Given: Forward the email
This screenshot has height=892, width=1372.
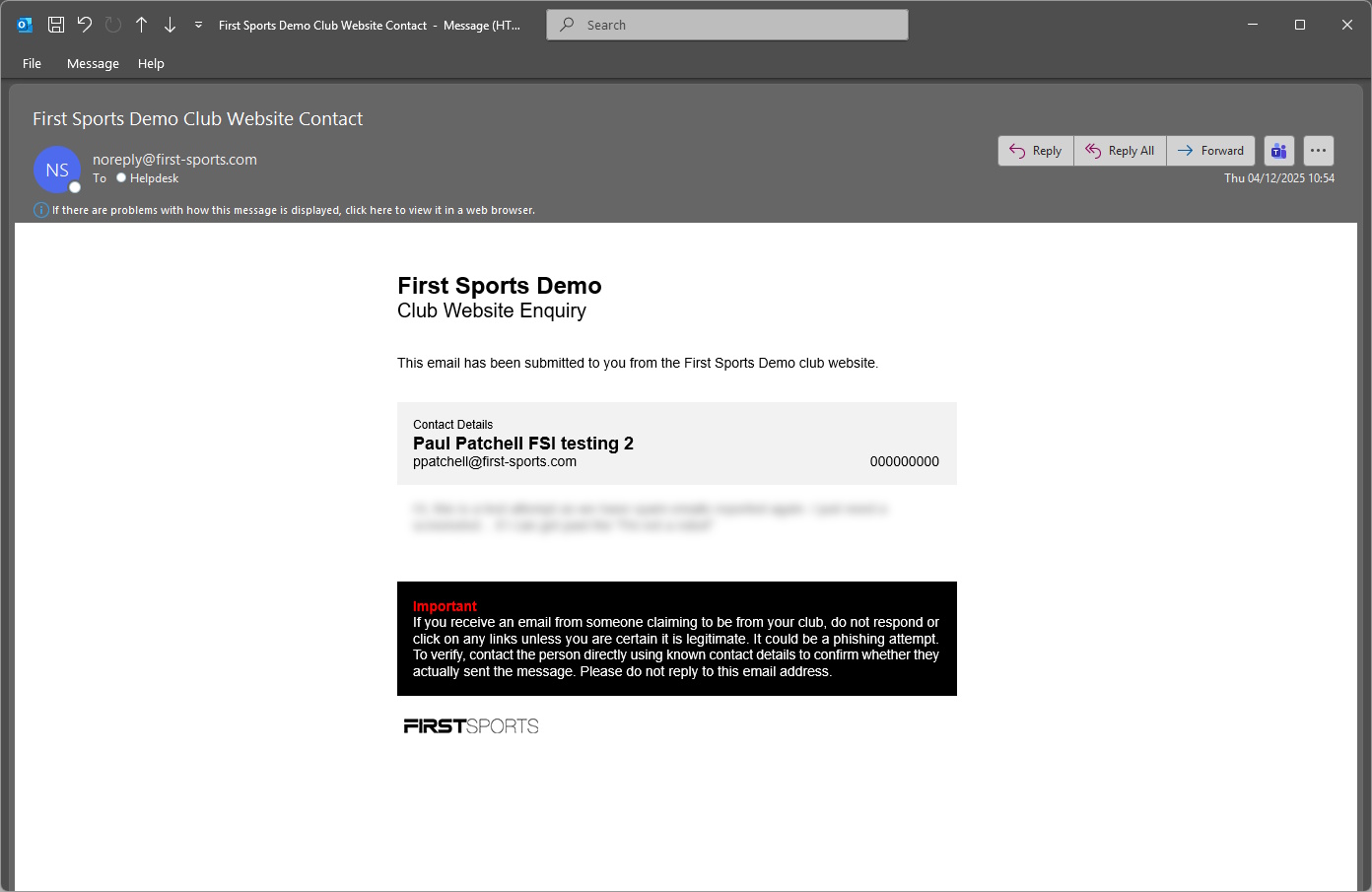Looking at the screenshot, I should point(1210,151).
